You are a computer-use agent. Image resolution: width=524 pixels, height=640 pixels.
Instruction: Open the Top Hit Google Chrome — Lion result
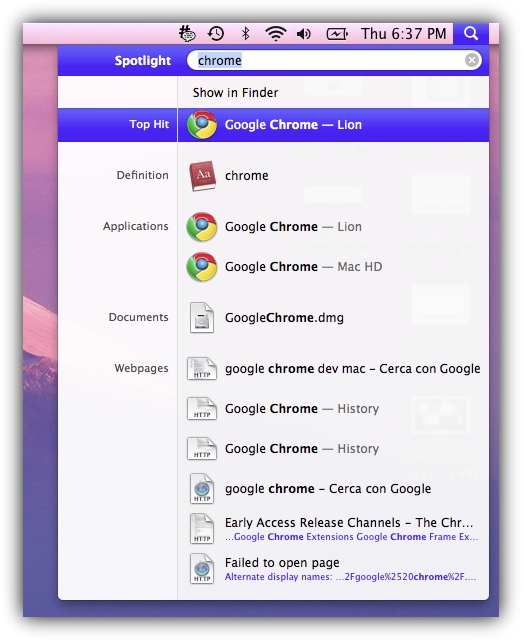(x=273, y=125)
